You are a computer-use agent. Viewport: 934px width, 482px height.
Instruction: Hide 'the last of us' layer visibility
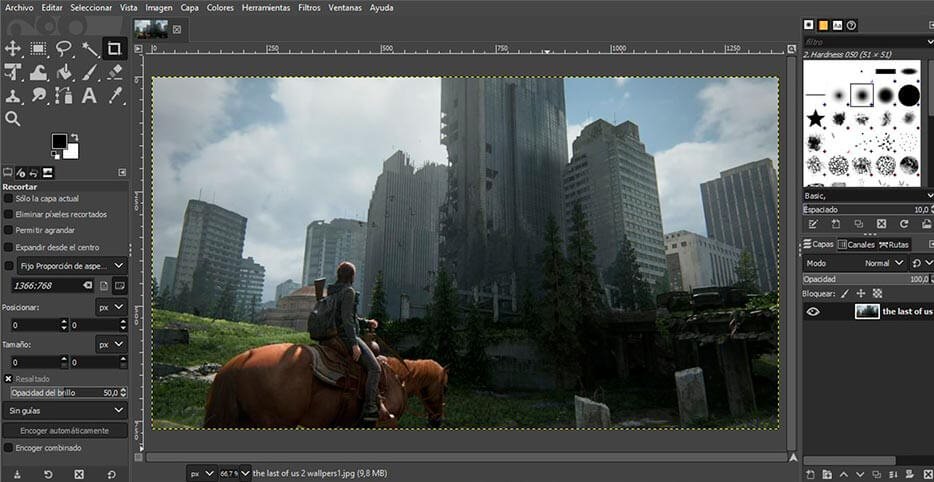point(813,312)
